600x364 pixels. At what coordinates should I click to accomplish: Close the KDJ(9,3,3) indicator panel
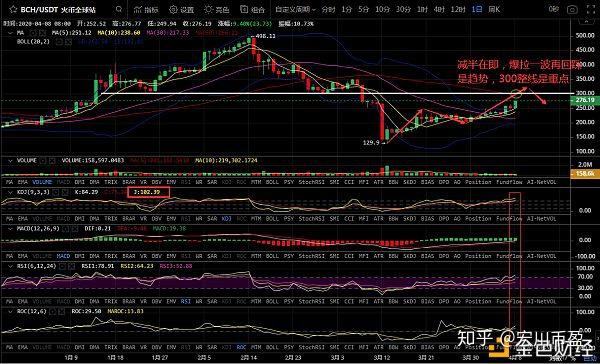[x=64, y=192]
